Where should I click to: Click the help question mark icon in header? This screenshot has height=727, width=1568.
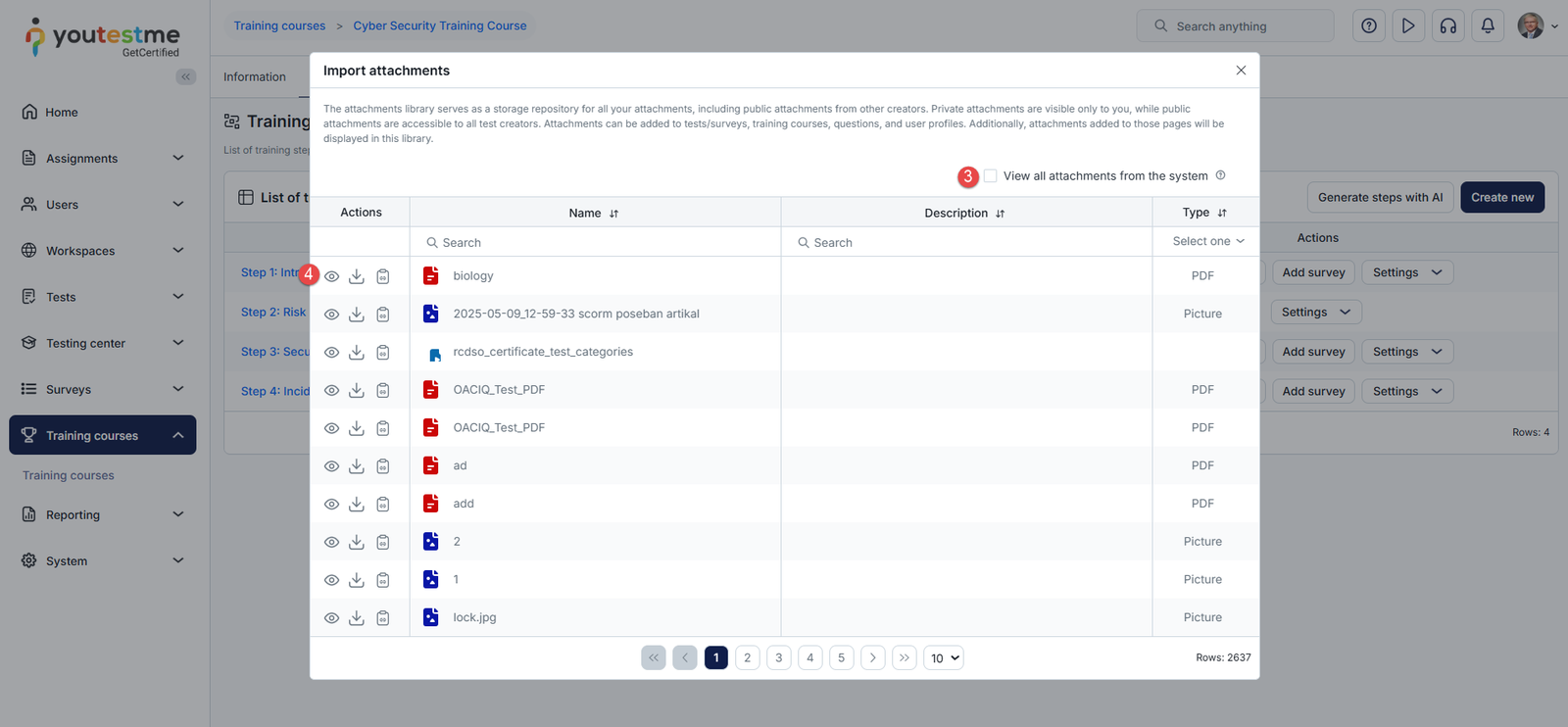[x=1369, y=26]
